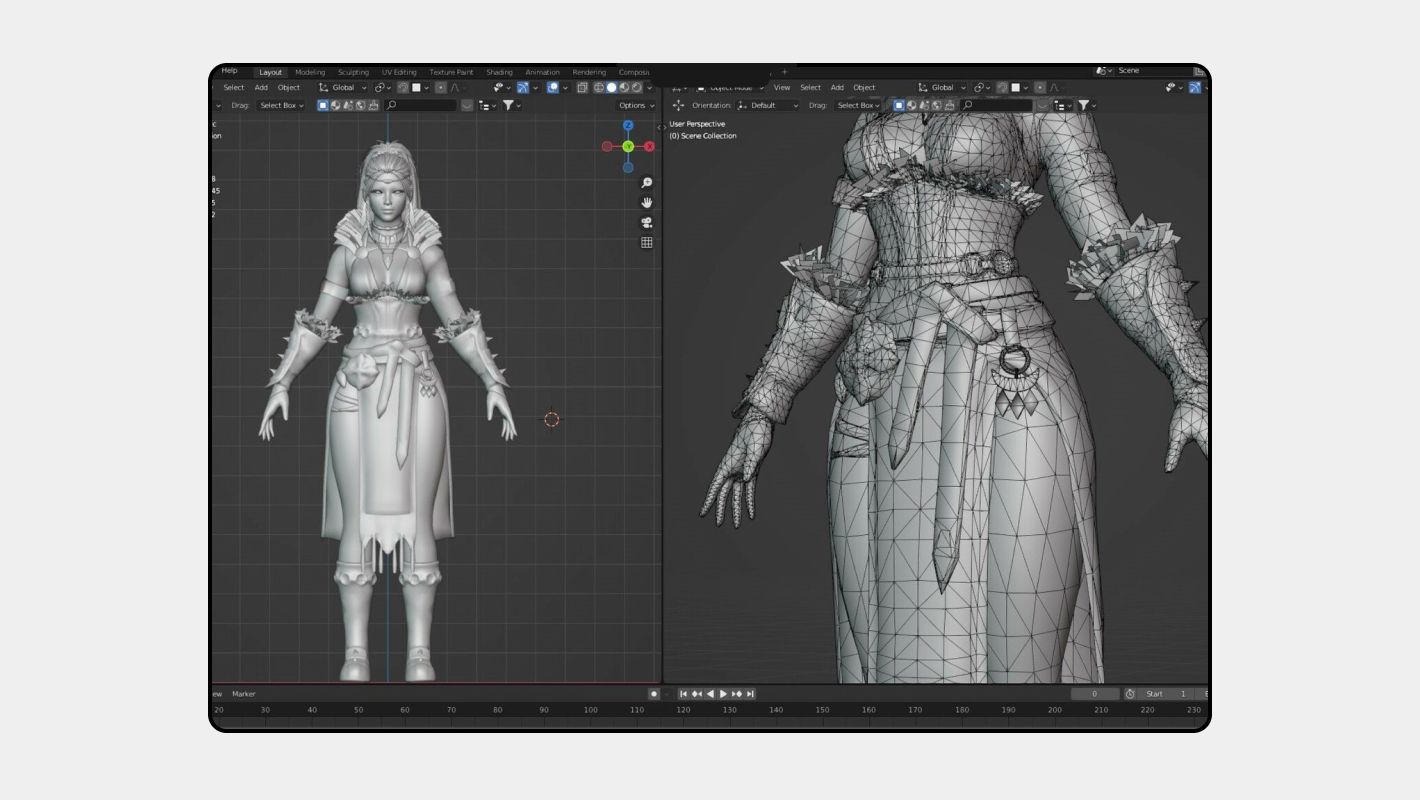
Task: Jump to timeline end with last playback button
Action: tap(751, 694)
